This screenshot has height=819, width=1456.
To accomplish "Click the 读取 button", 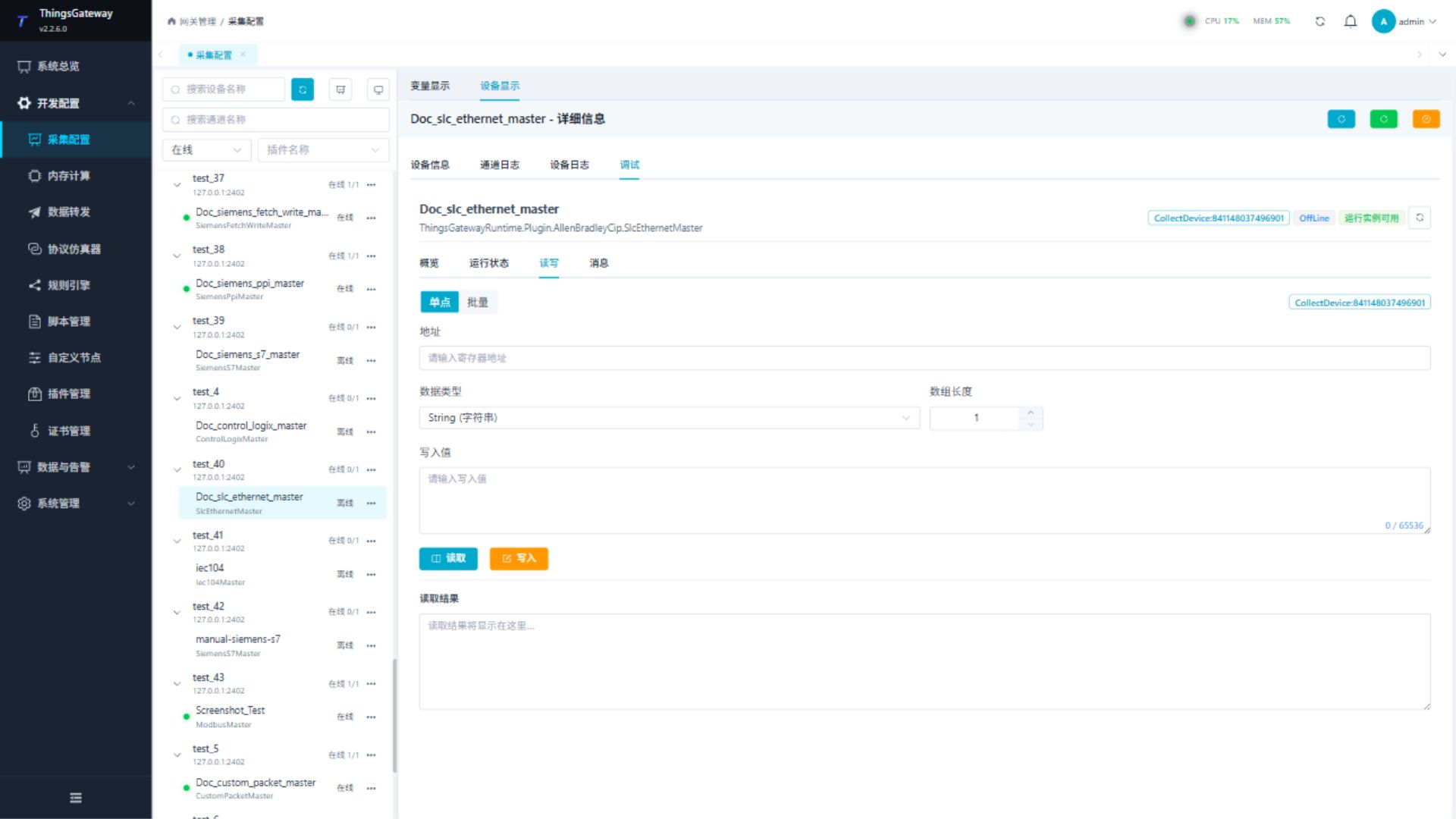I will point(448,558).
